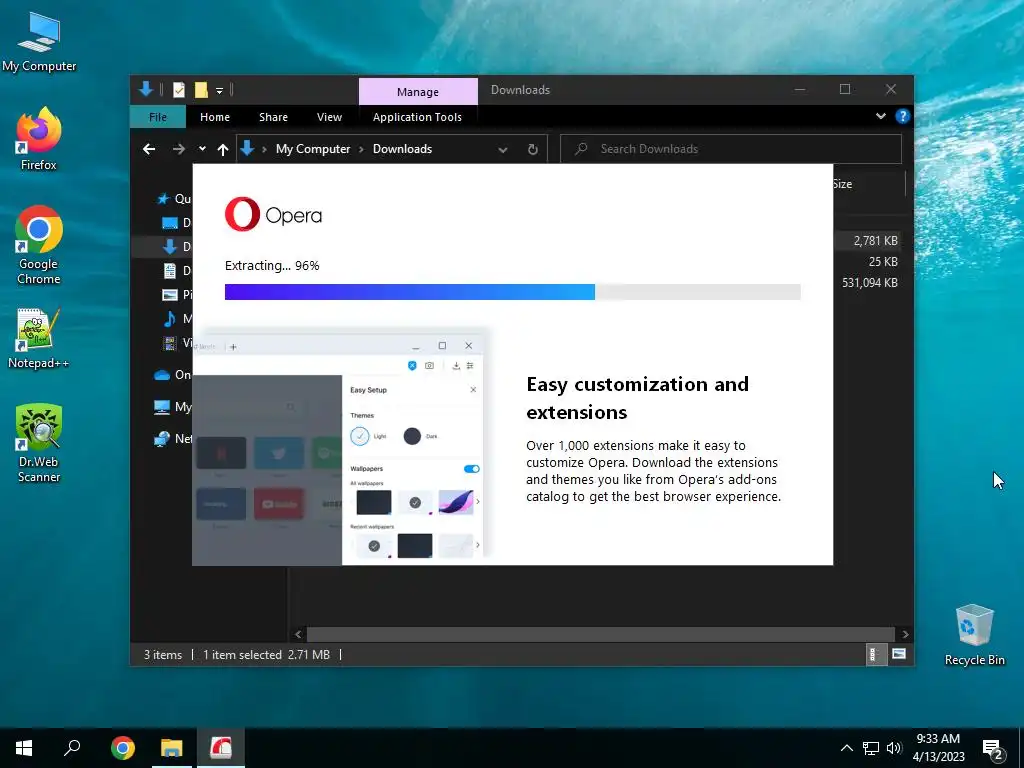The width and height of the screenshot is (1024, 768).
Task: Open the recent locations dropdown arrow
Action: 202,149
